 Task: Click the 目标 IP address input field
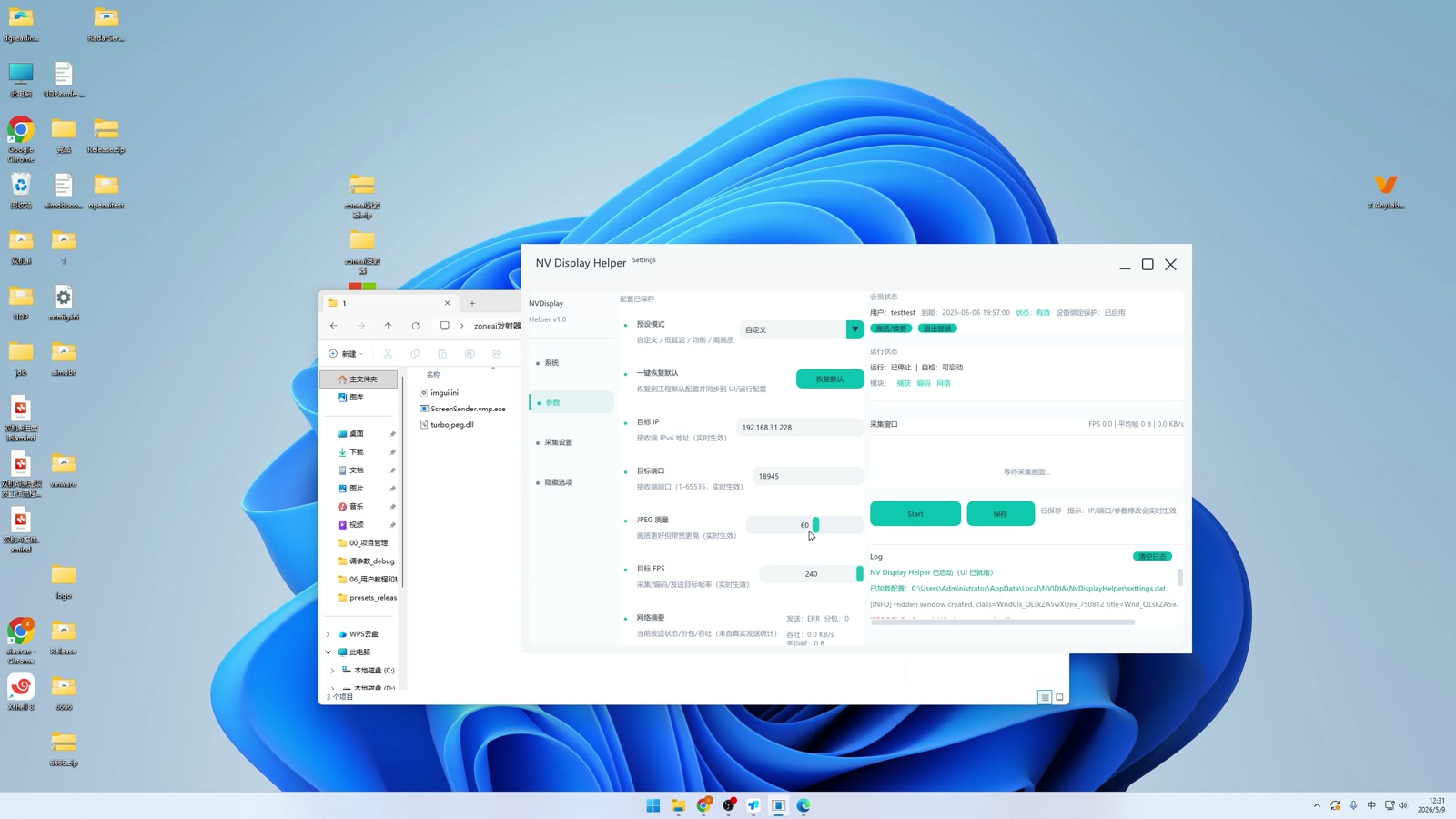coord(800,427)
